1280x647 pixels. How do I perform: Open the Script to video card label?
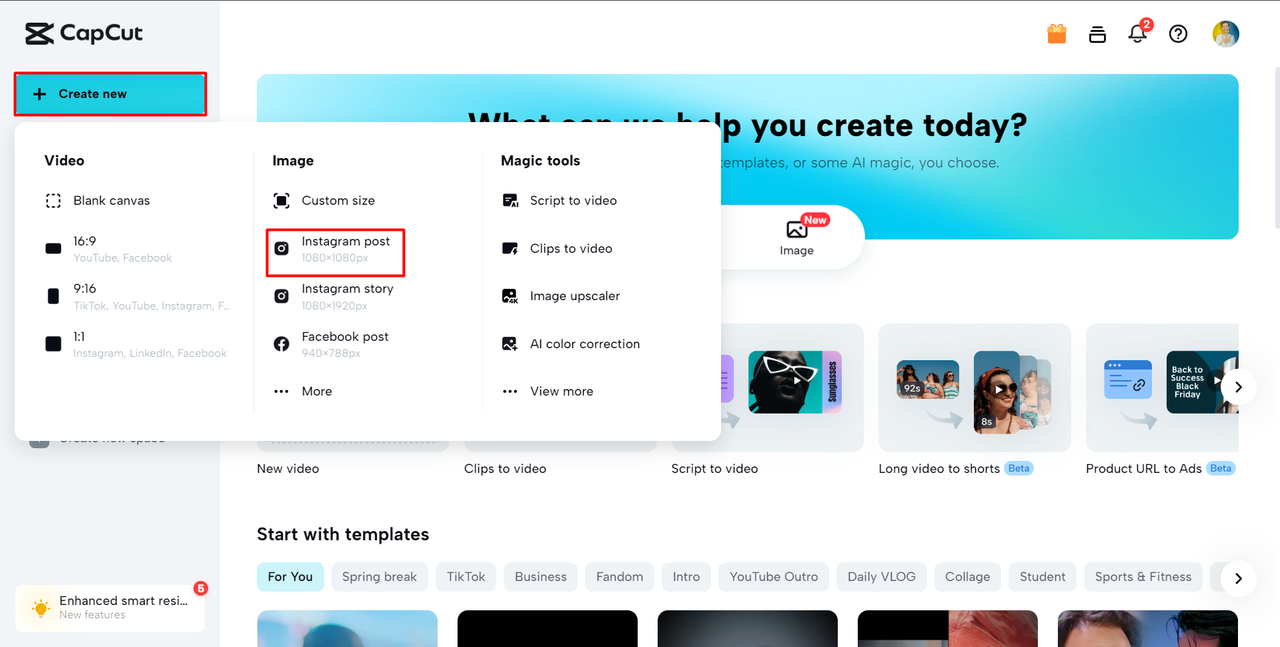point(714,469)
